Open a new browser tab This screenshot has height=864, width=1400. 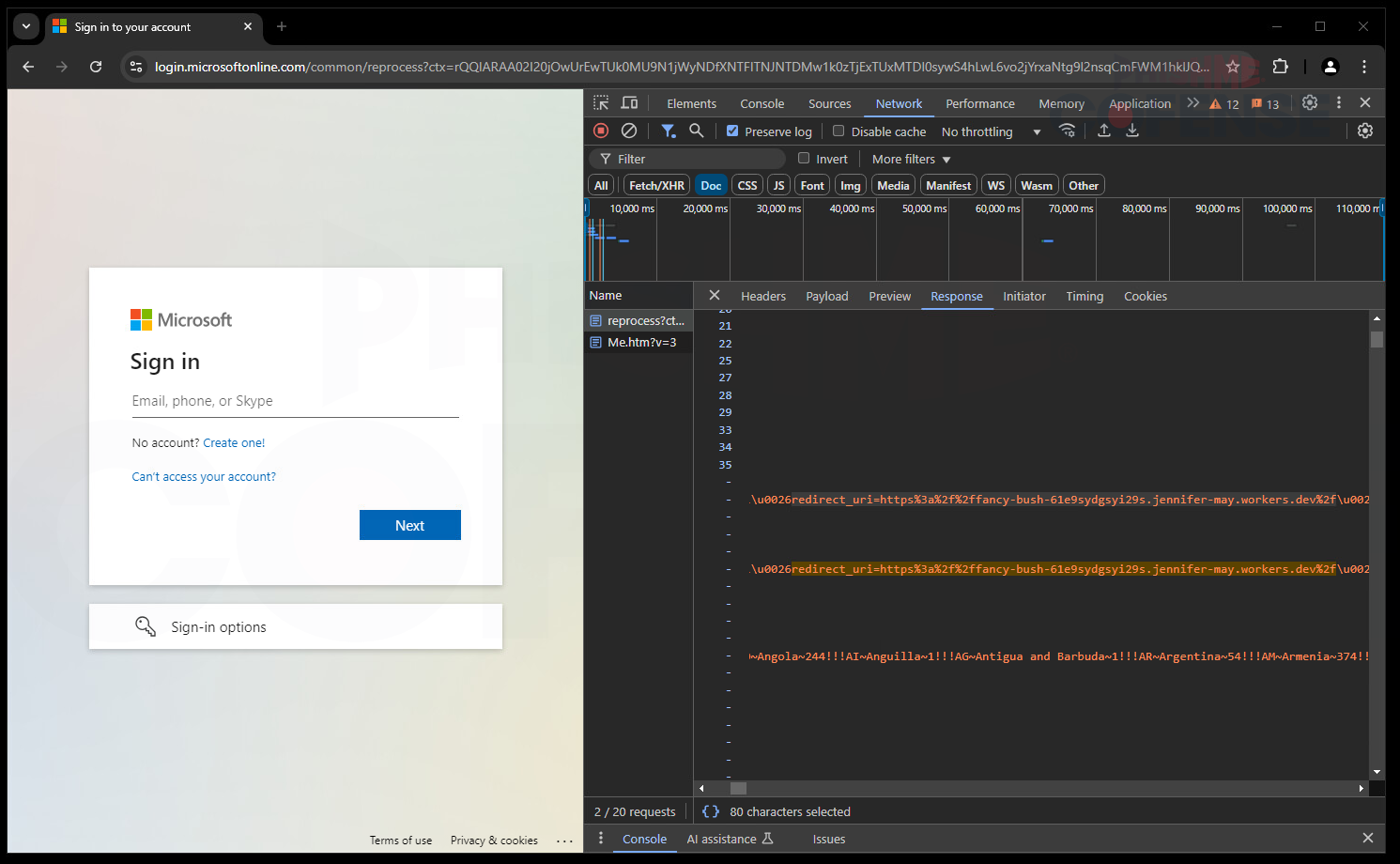281,26
